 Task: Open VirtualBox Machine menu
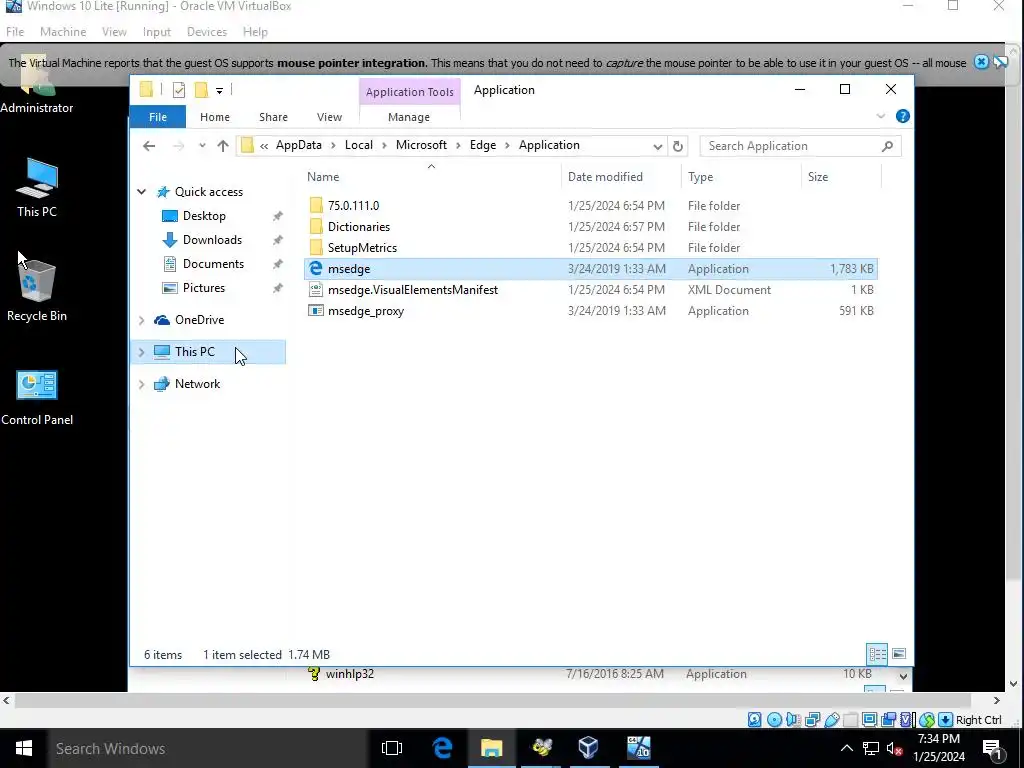click(63, 31)
